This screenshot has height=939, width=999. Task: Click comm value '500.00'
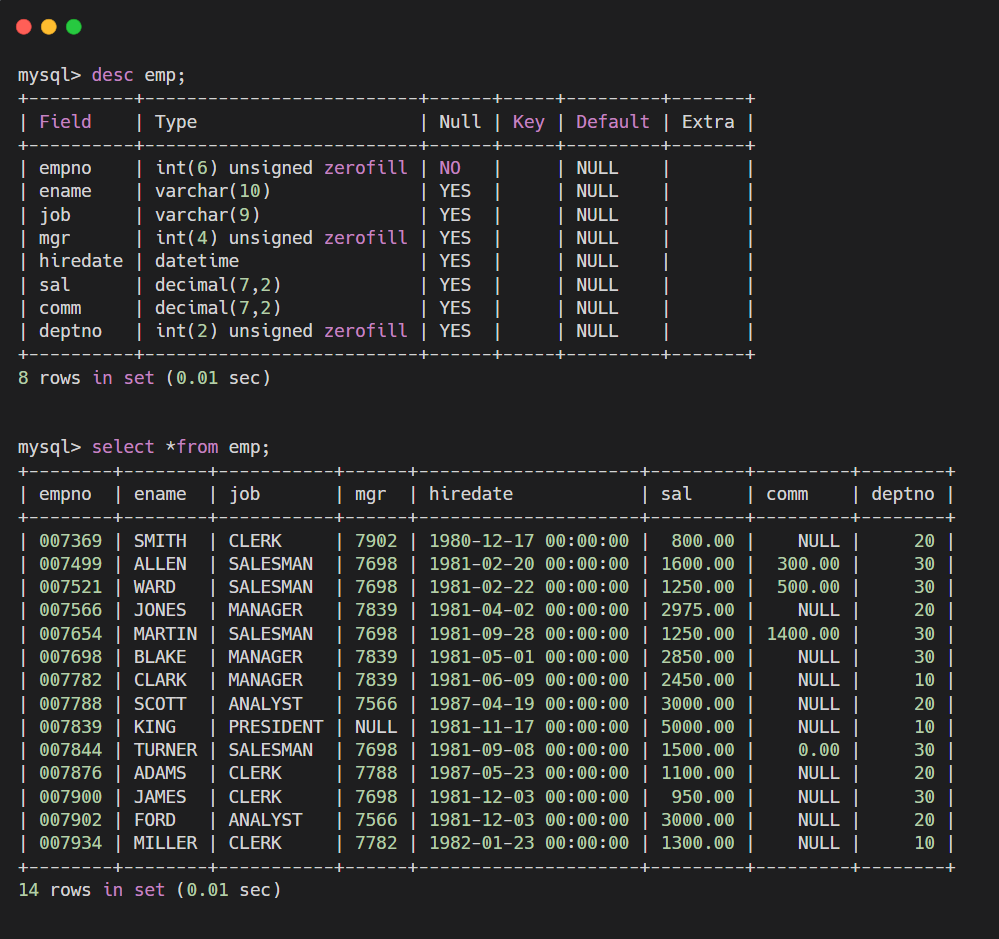[x=808, y=587]
